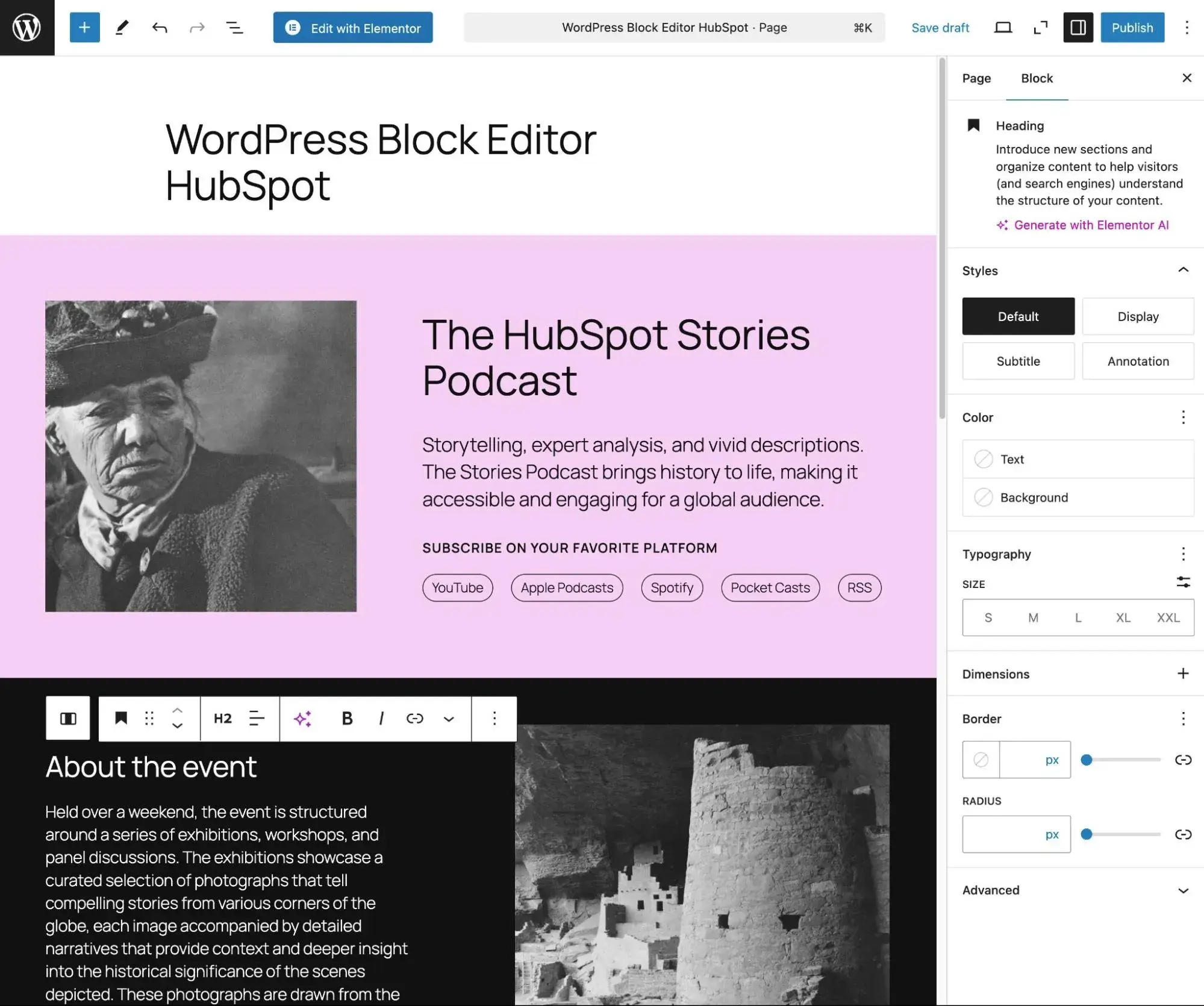Open Typography options three-dot menu
Image resolution: width=1204 pixels, height=1006 pixels.
[1183, 554]
